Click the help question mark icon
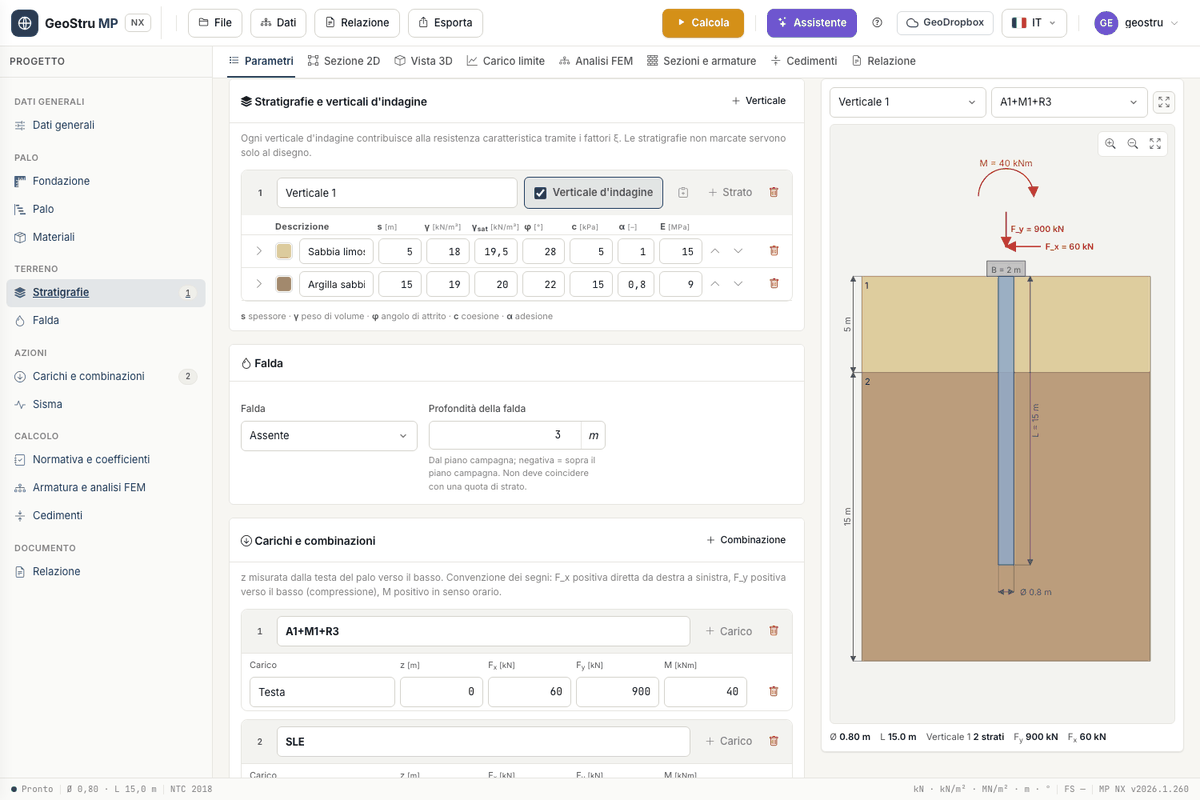Screen dimensions: 1200x800 pyautogui.click(x=877, y=23)
